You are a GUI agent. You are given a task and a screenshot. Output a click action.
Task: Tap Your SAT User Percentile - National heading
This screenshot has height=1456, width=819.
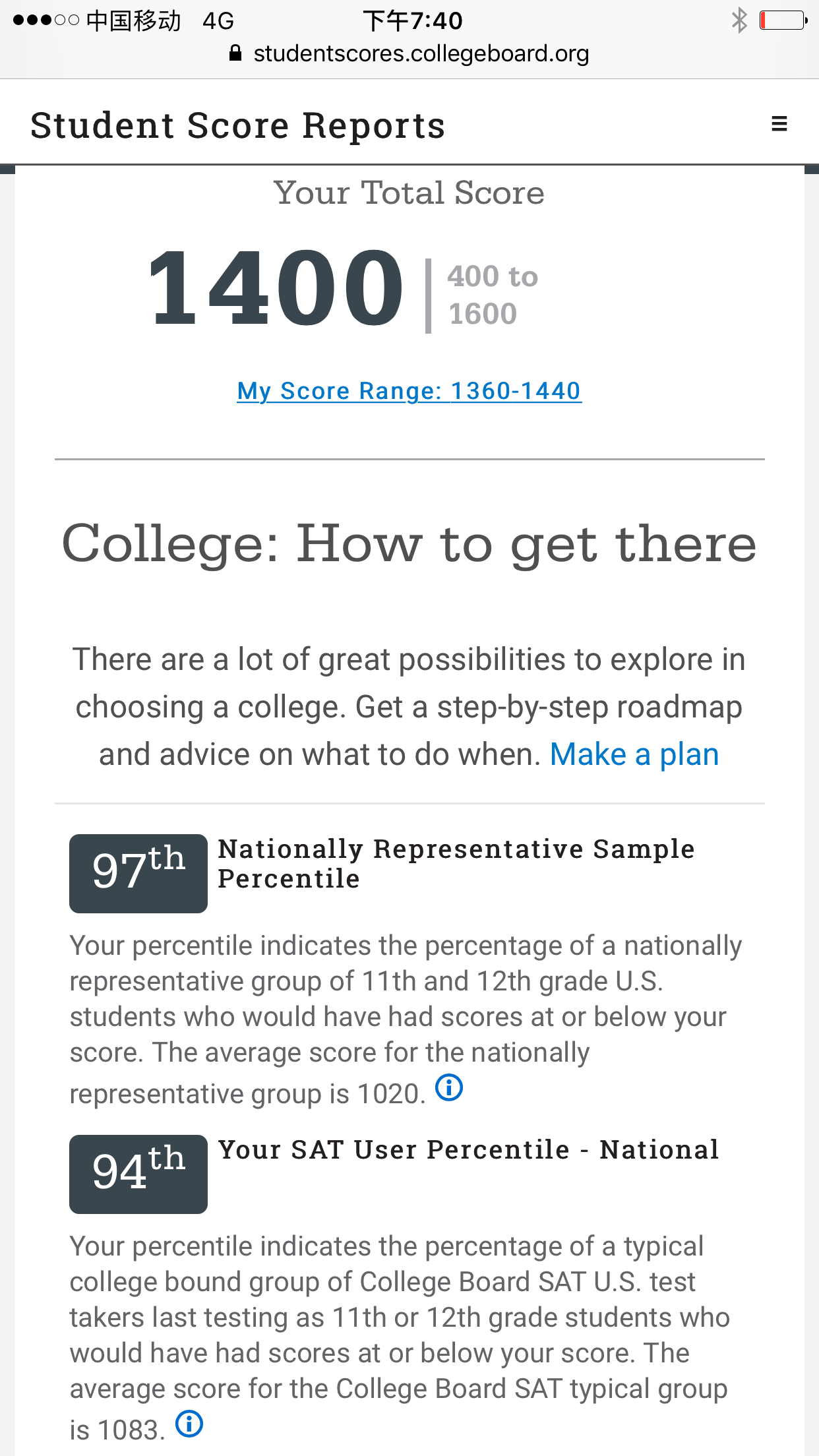pos(469,1149)
